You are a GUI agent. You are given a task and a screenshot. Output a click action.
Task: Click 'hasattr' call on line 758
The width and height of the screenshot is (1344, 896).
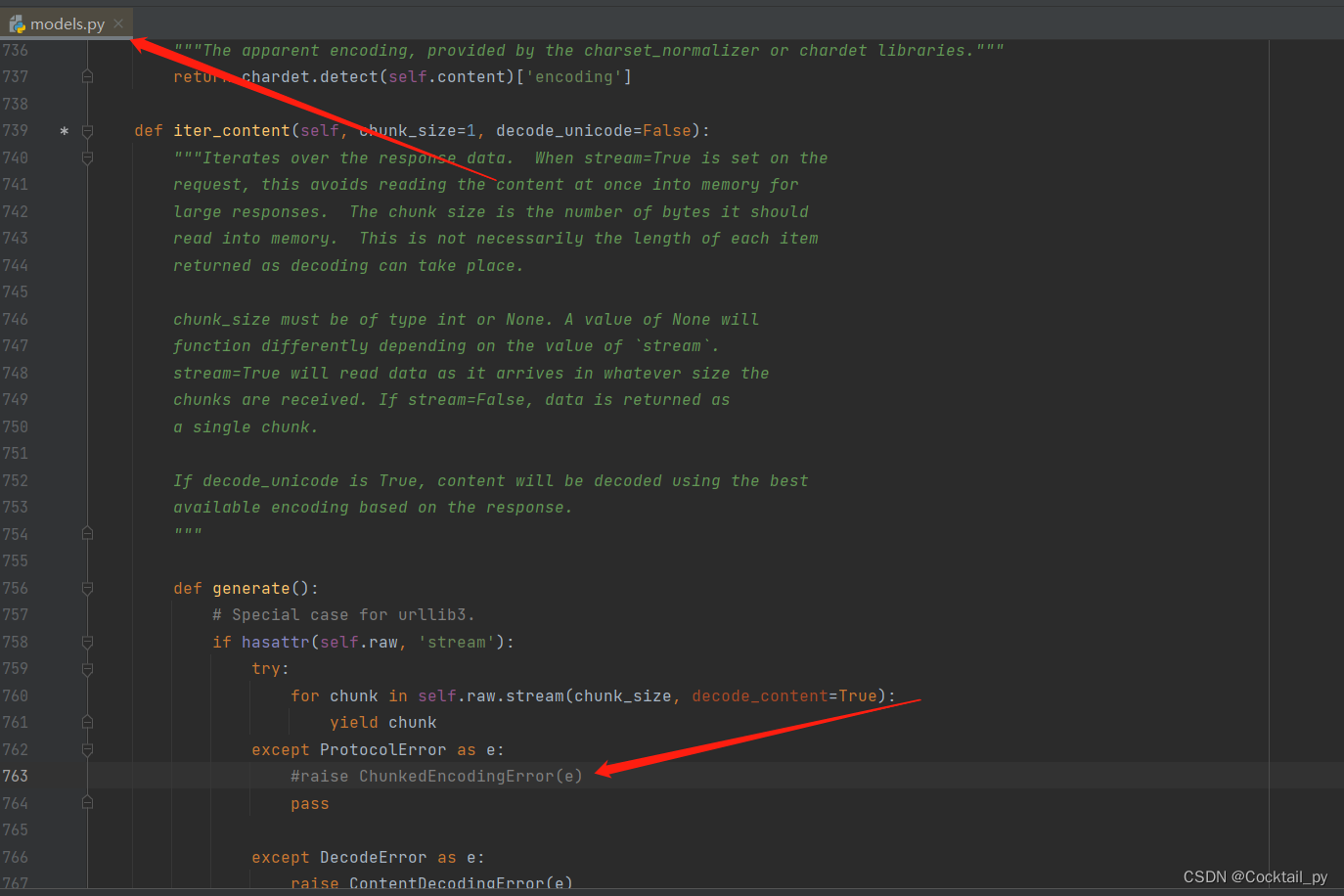pyautogui.click(x=276, y=643)
